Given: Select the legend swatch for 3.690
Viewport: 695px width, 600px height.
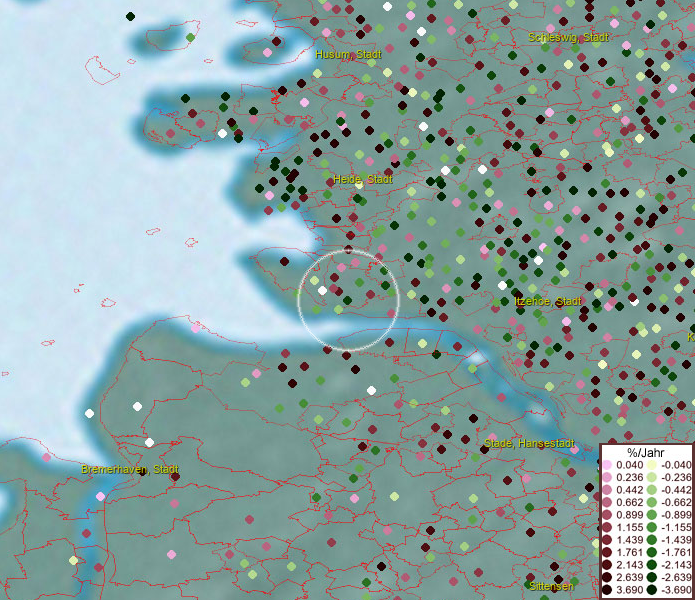Looking at the screenshot, I should coord(607,590).
